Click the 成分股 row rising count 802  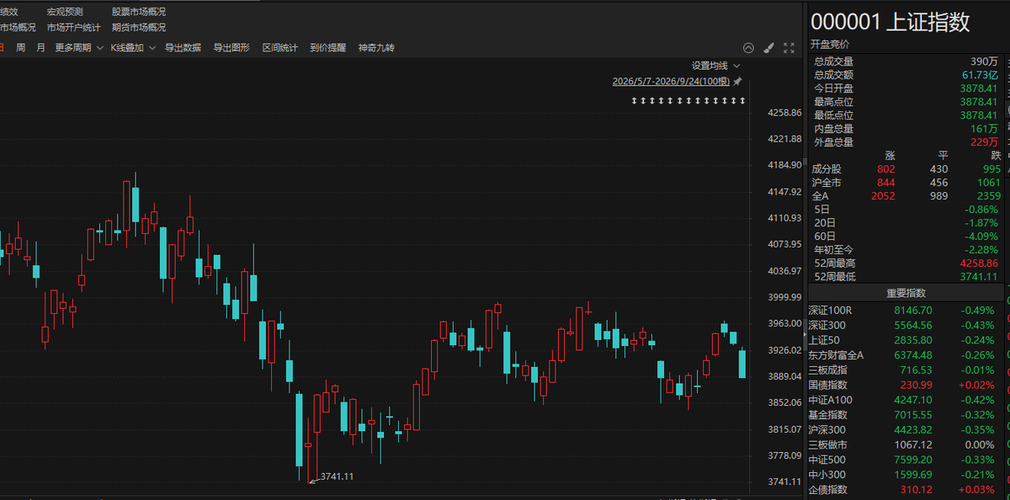click(886, 169)
